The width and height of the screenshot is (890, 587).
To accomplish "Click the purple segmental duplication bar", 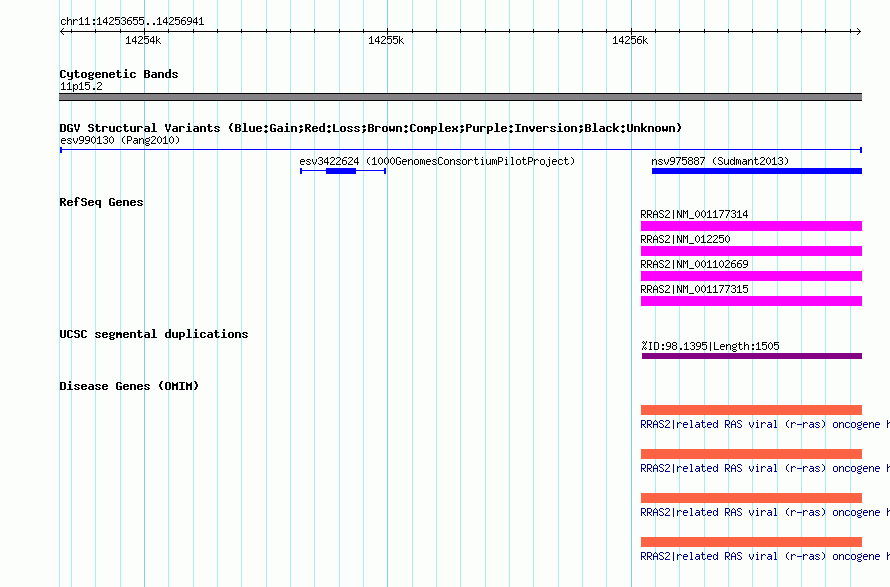I will 752,356.
